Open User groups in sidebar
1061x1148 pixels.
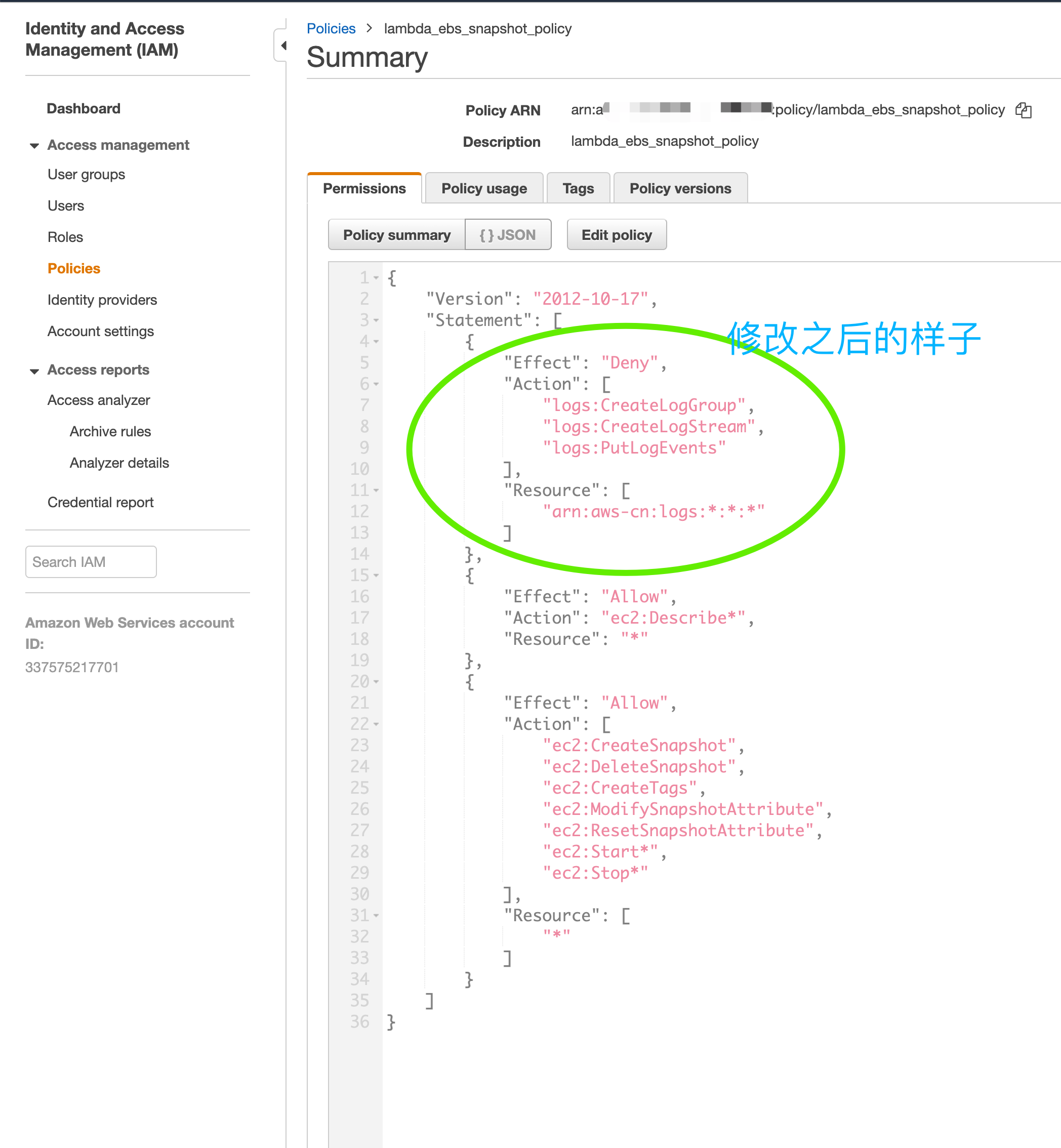[x=86, y=175]
